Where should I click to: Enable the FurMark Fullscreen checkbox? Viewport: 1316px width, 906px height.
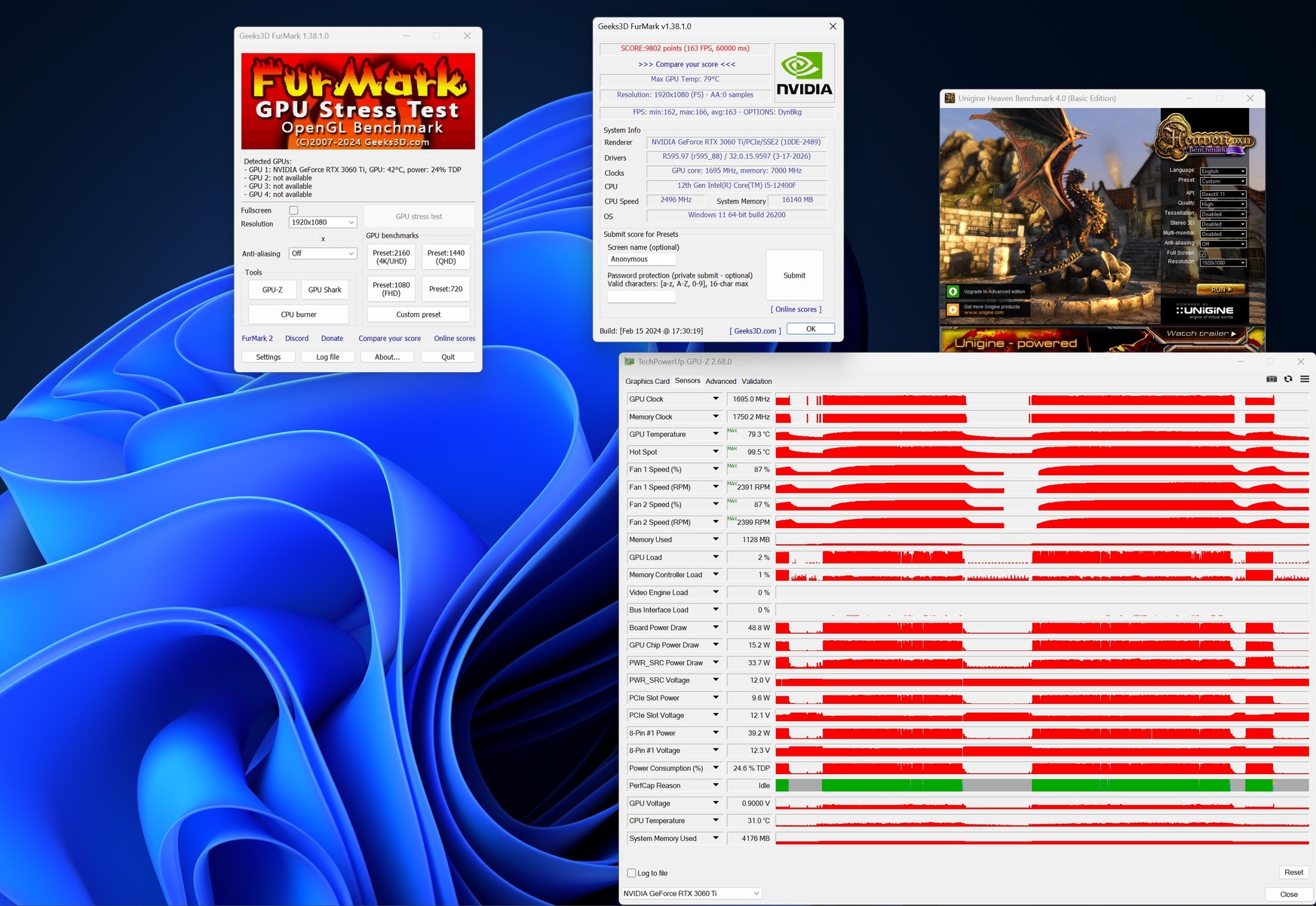(293, 210)
